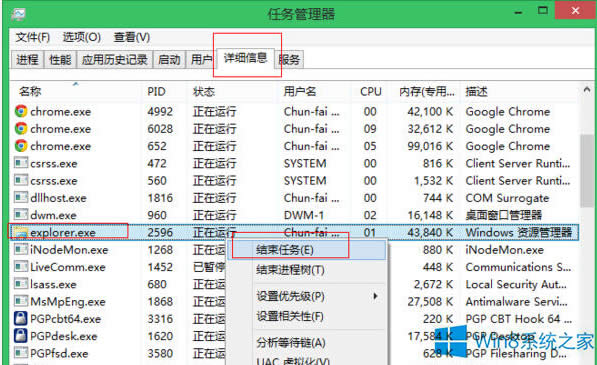
Task: Click memory value 27,508 K
Action: tap(430, 301)
